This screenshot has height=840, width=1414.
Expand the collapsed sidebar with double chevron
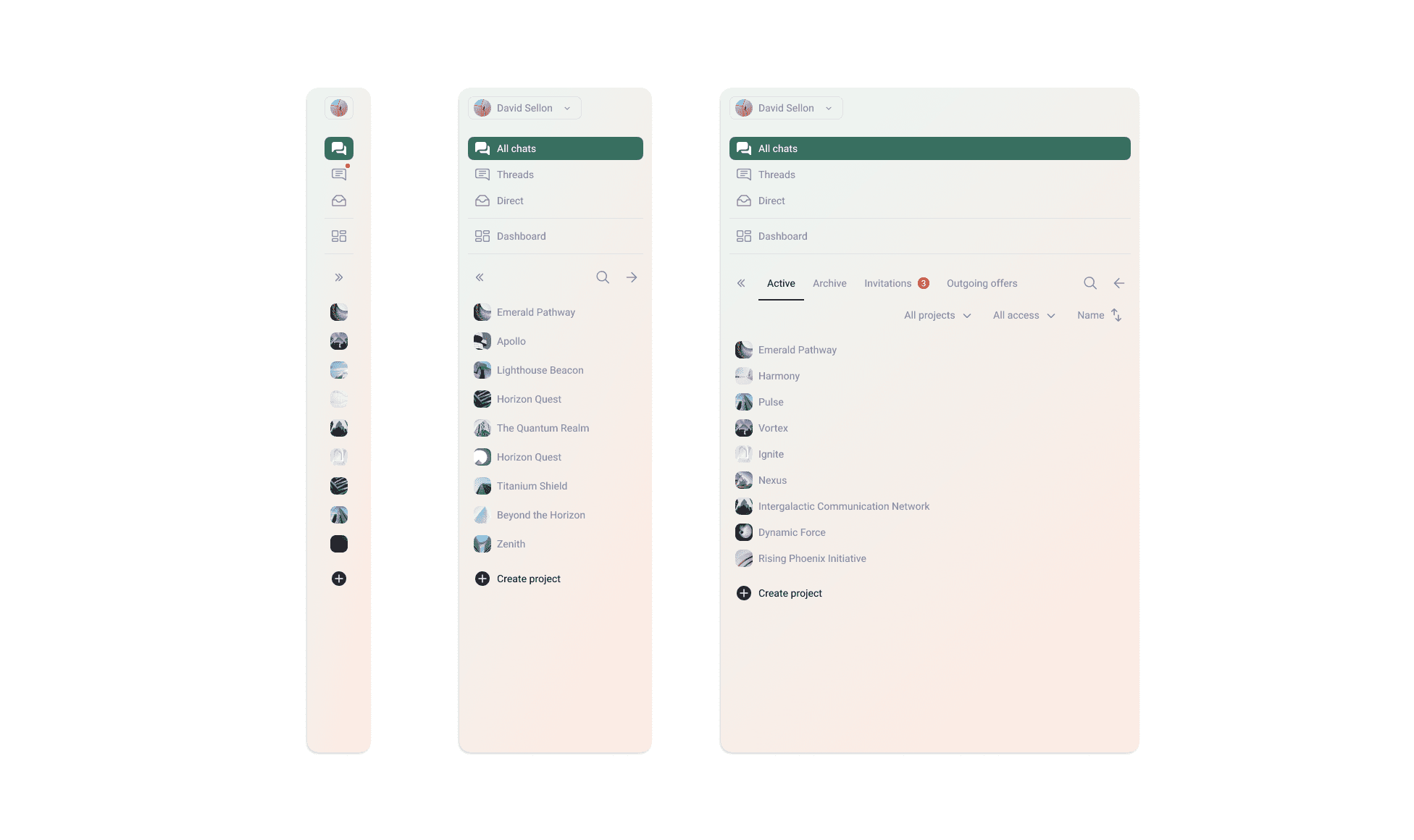tap(339, 277)
